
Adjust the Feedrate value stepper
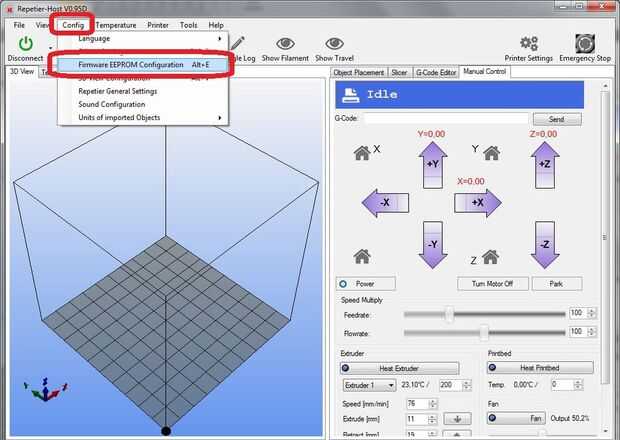tap(592, 313)
